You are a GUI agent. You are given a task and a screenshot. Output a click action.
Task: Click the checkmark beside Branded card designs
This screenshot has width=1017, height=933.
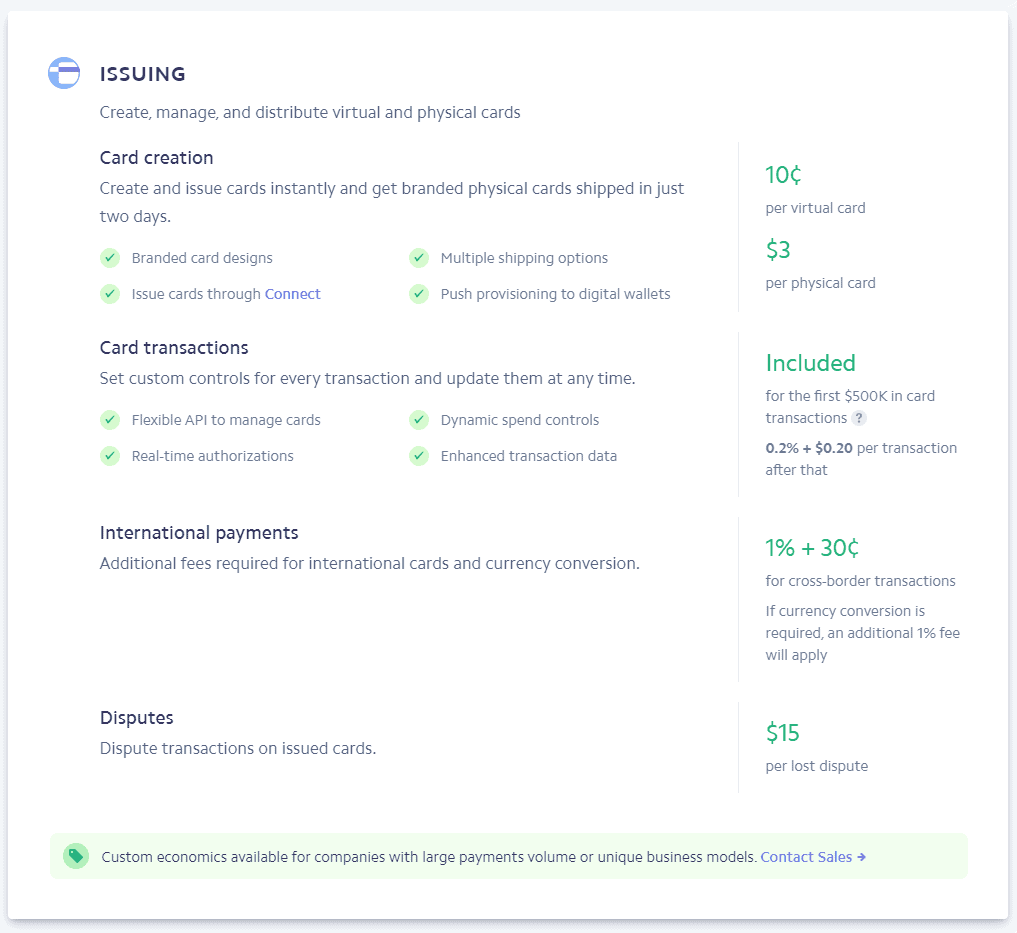tap(110, 258)
